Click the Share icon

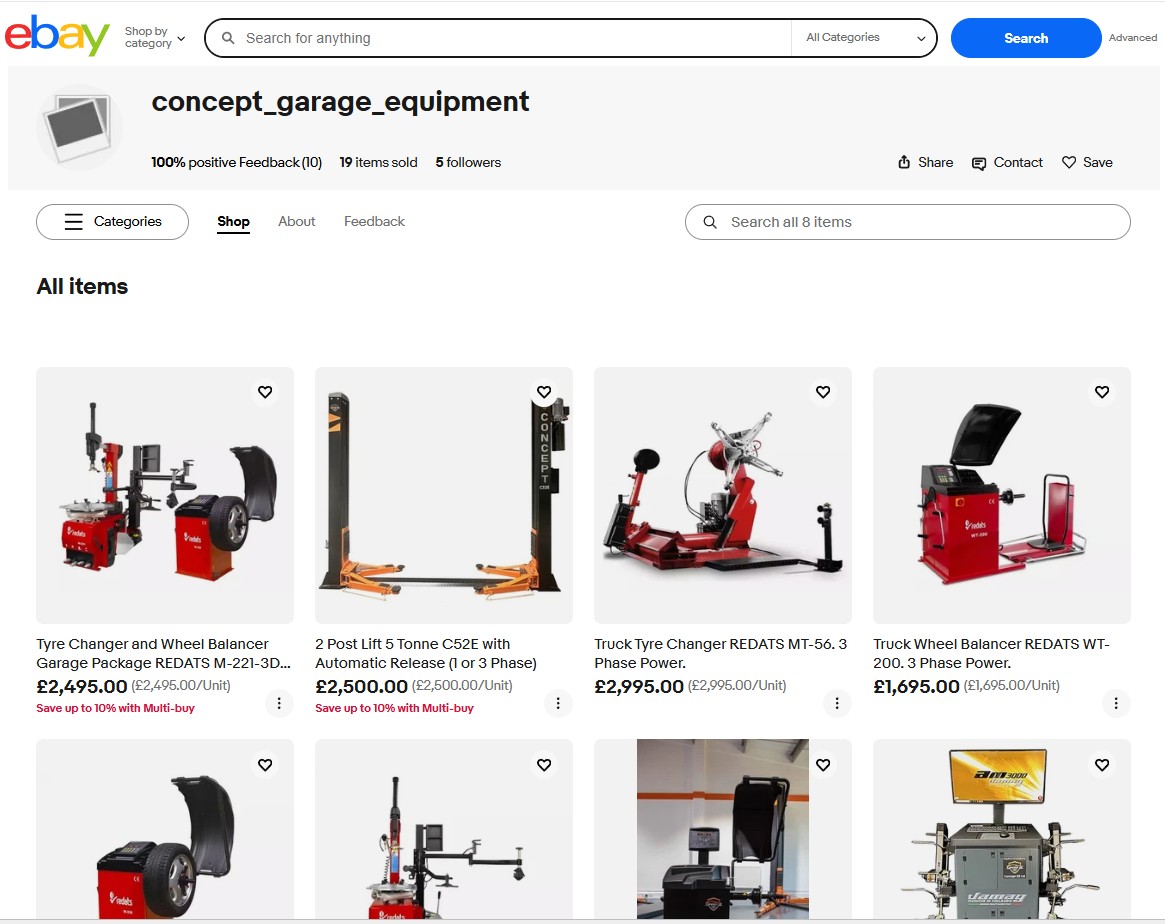point(904,162)
